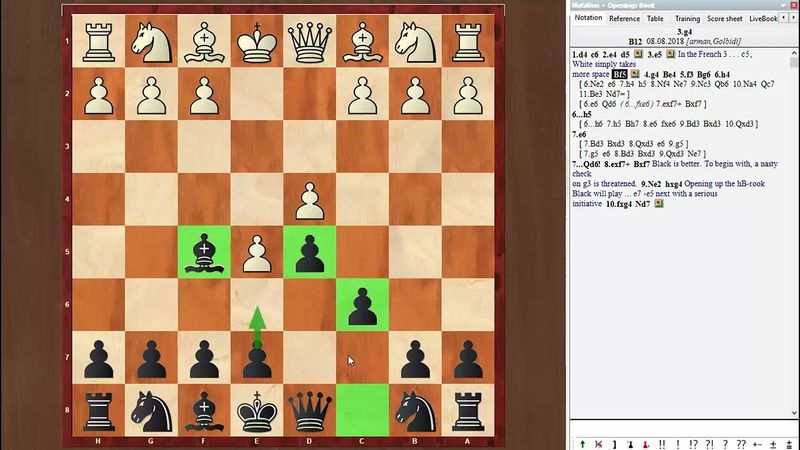800x450 pixels.
Task: Click the red delete variation icon
Action: (598, 443)
